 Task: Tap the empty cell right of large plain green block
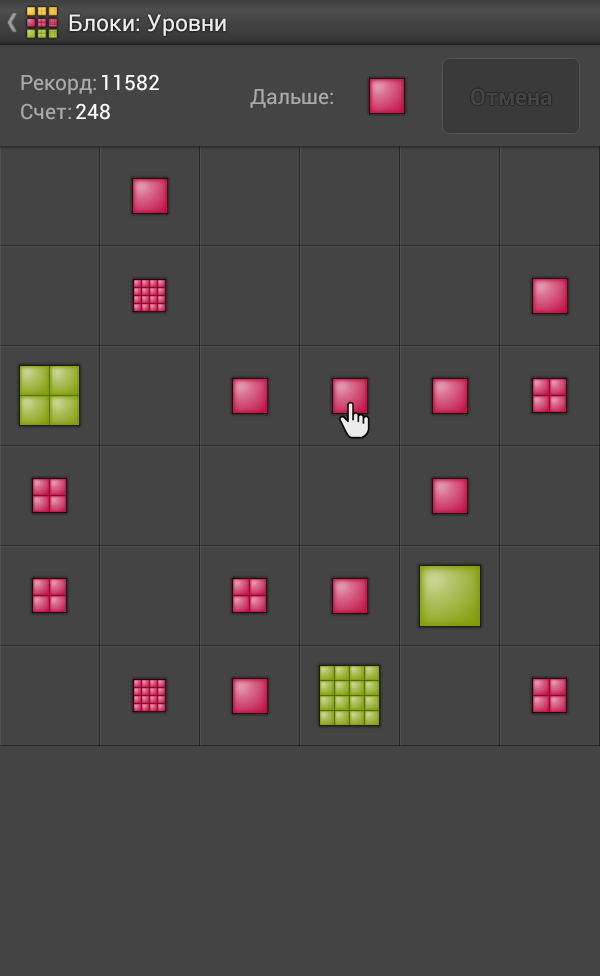tap(550, 596)
